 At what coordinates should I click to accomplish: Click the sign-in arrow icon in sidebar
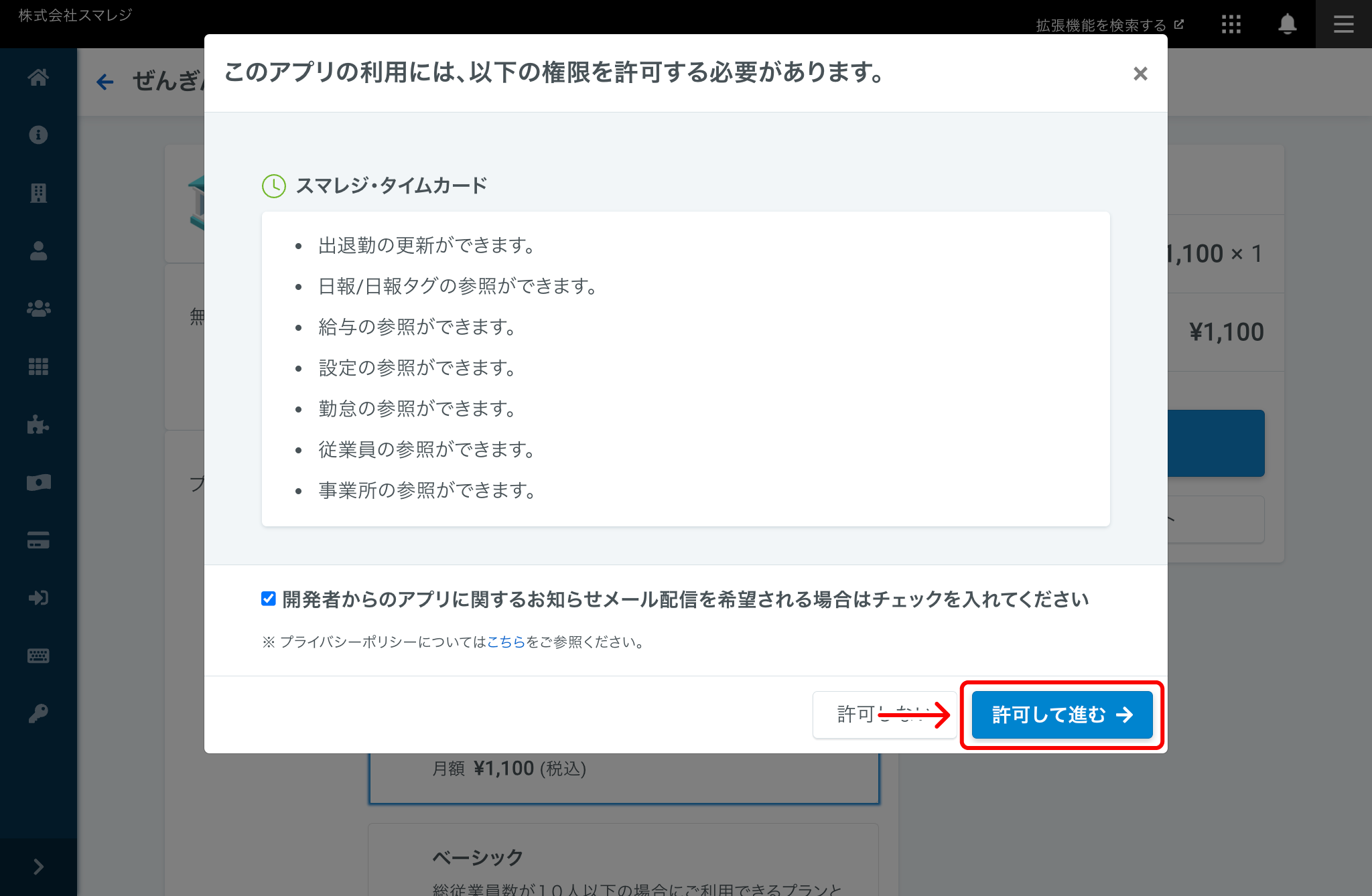click(x=38, y=598)
